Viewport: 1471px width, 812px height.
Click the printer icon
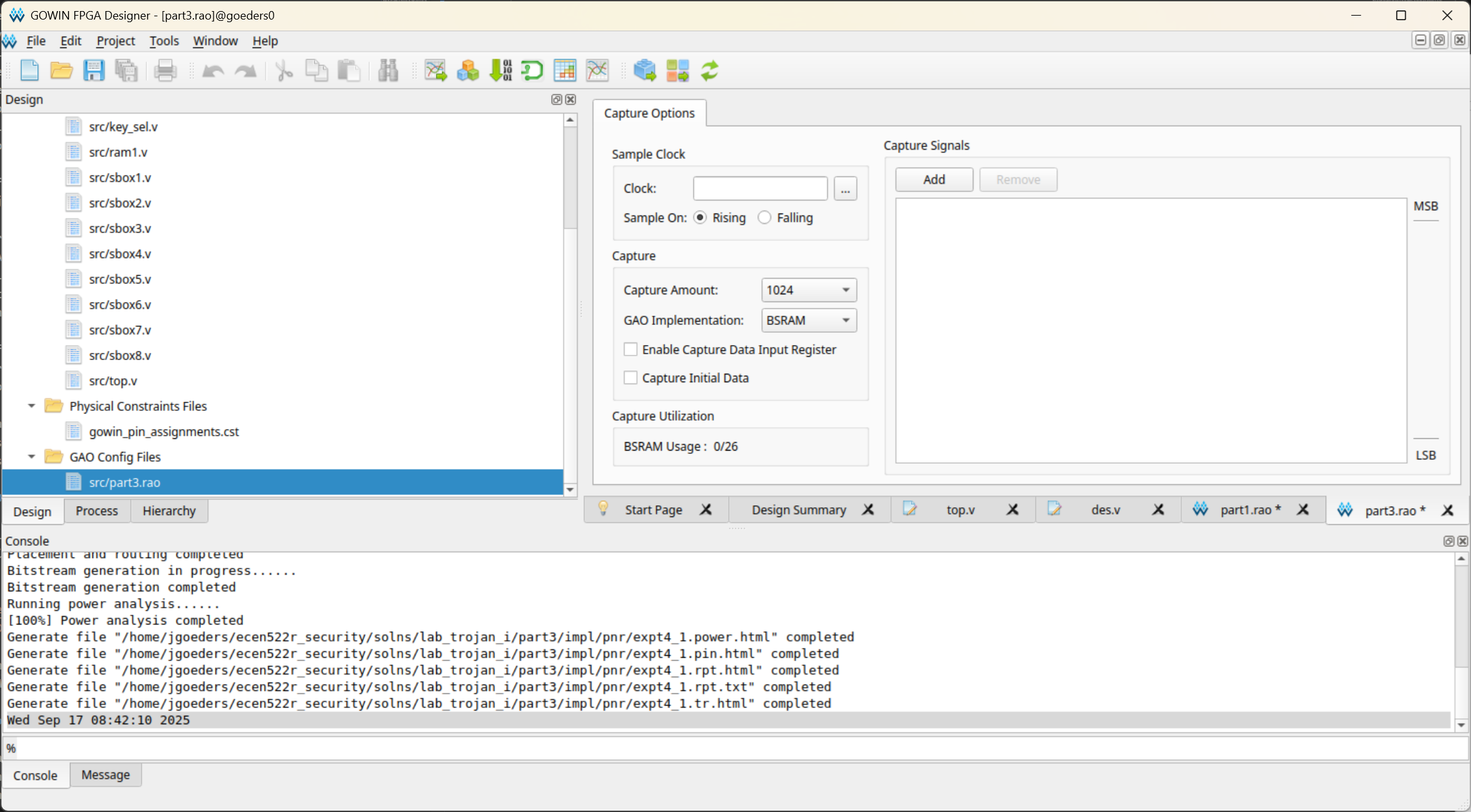pyautogui.click(x=165, y=70)
